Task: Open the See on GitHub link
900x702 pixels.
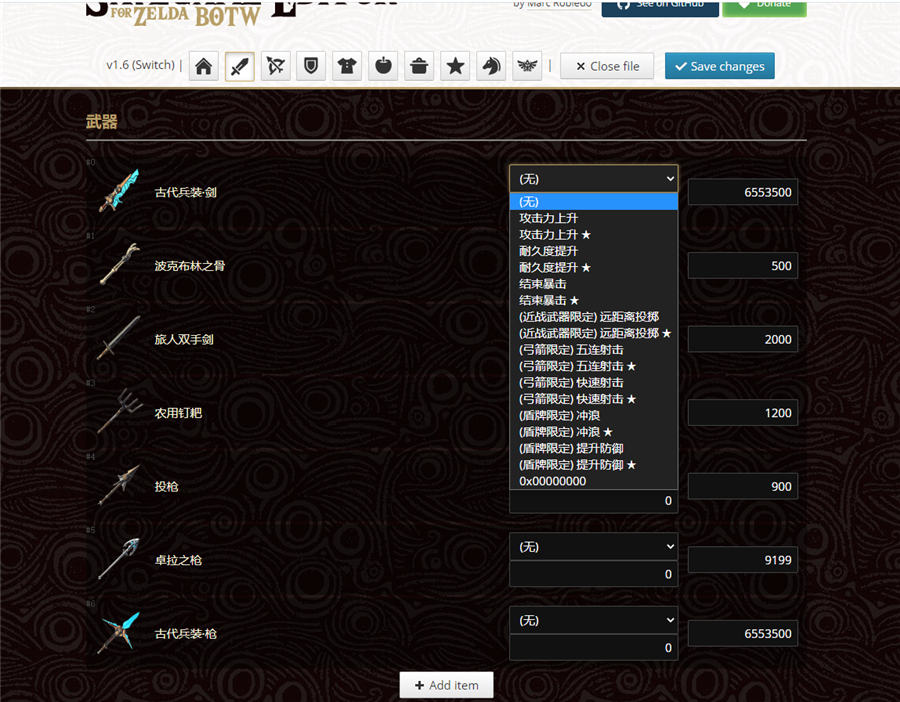Action: click(x=660, y=6)
